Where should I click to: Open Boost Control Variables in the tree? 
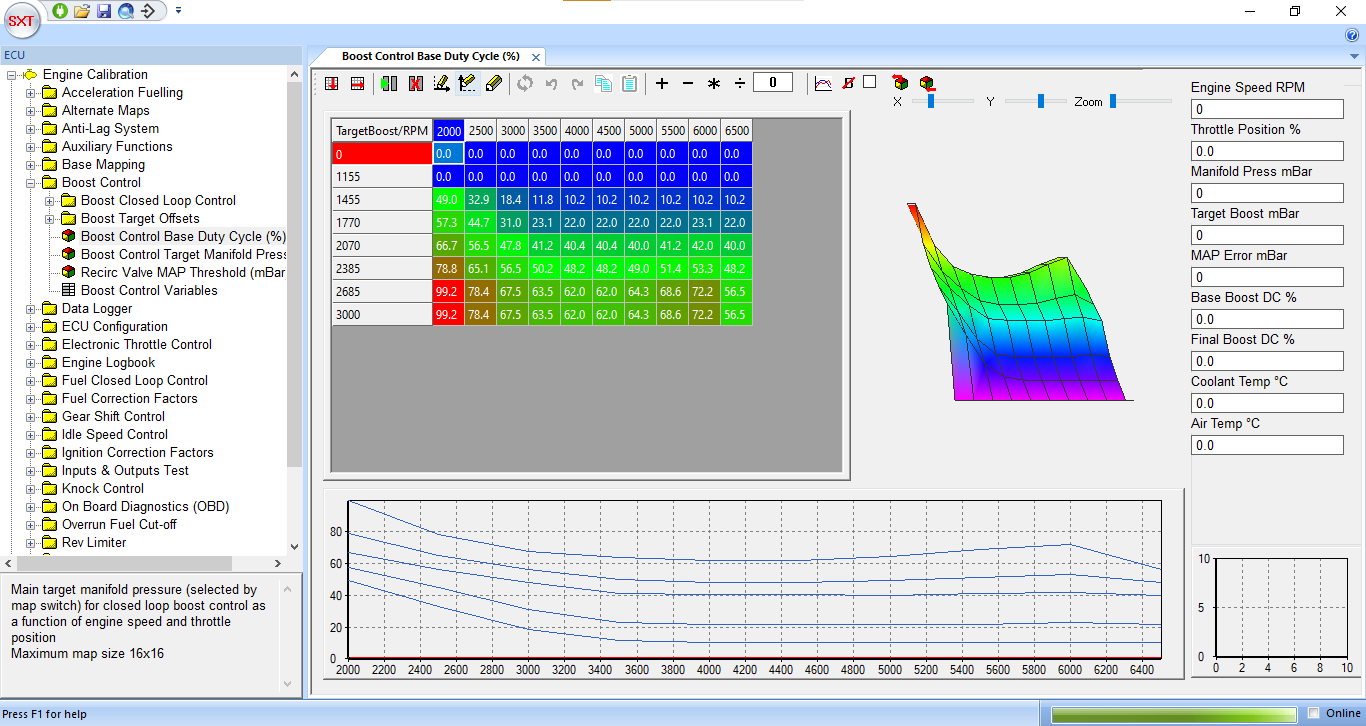point(149,291)
